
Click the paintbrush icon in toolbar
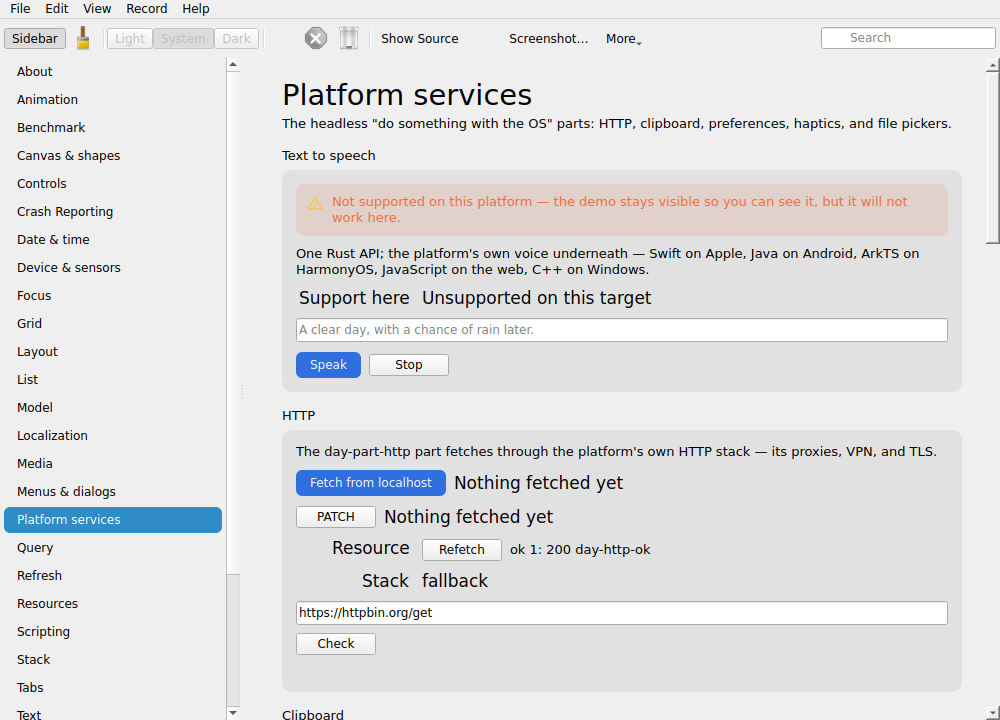(x=83, y=38)
